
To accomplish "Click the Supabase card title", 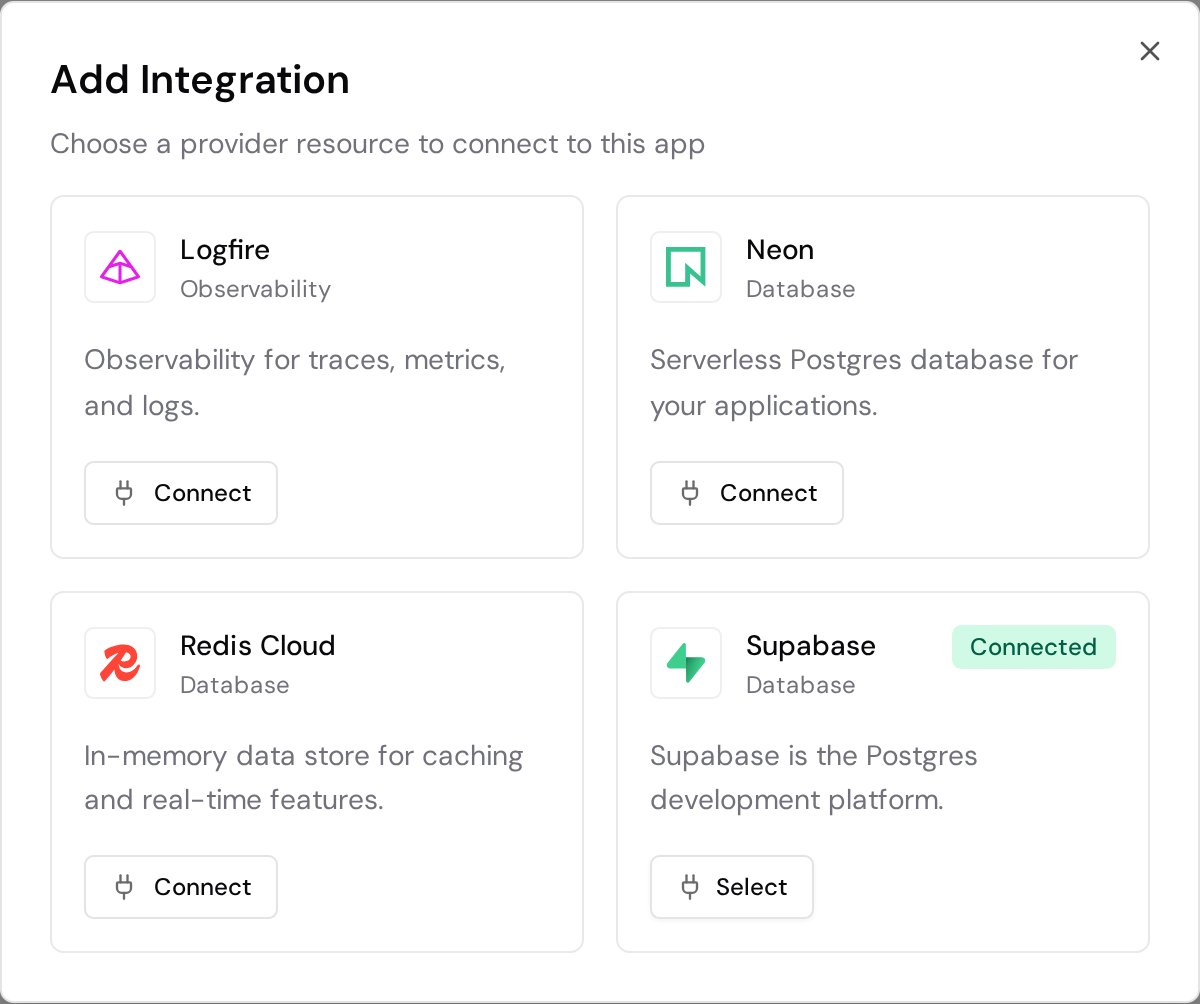I will (811, 646).
